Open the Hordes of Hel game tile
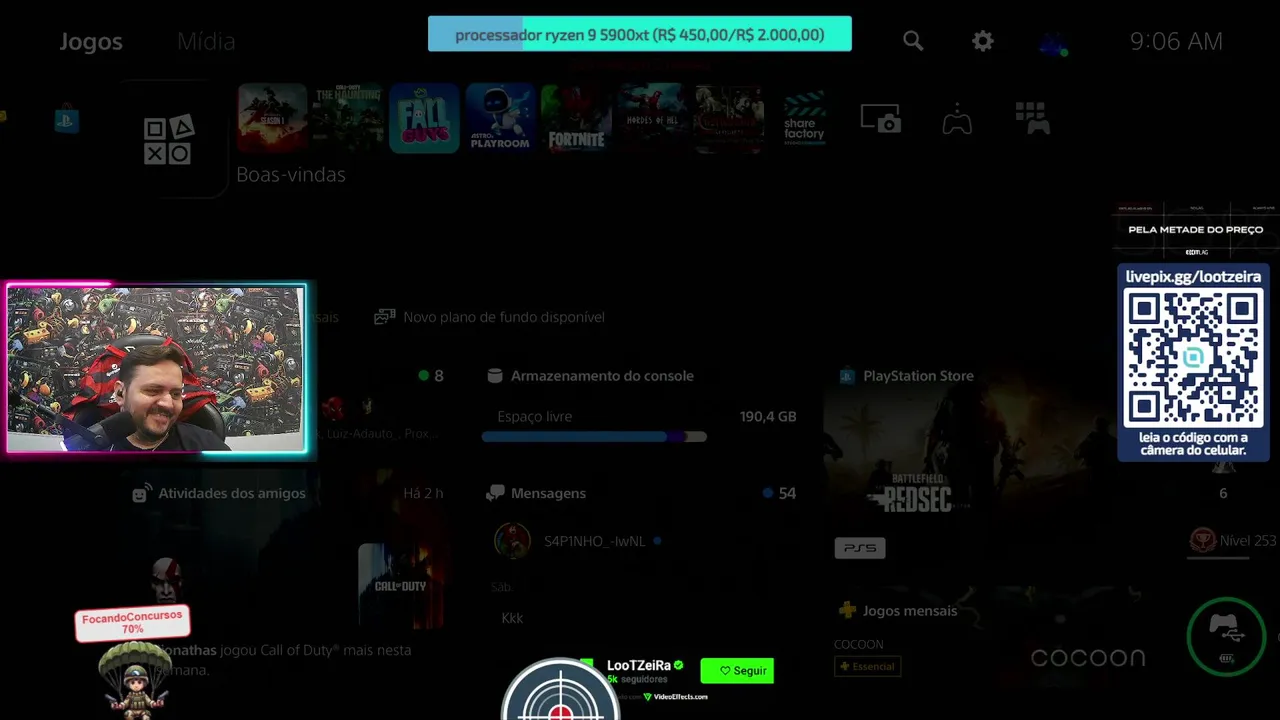 point(652,118)
